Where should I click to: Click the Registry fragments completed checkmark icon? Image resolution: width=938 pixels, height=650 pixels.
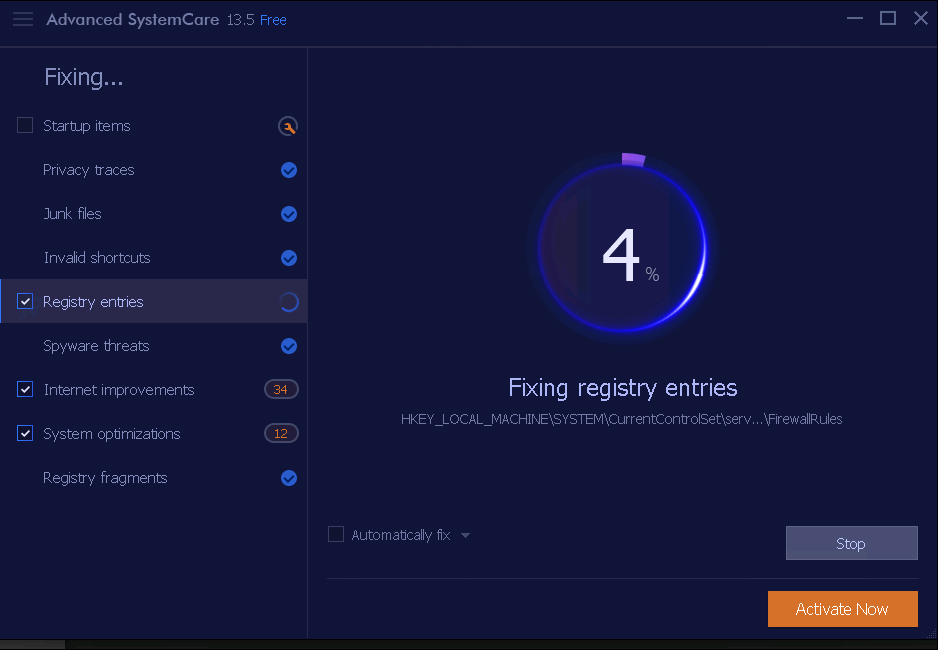click(289, 478)
